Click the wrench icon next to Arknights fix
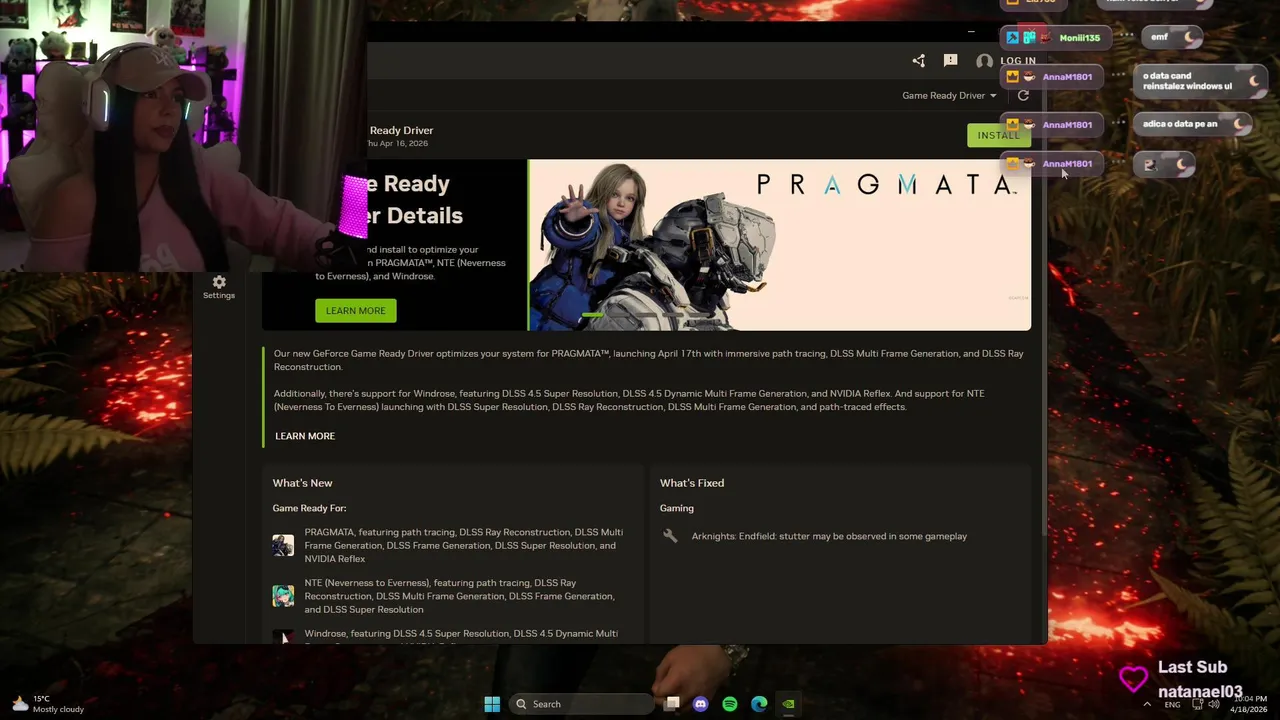The width and height of the screenshot is (1280, 720). tap(670, 536)
